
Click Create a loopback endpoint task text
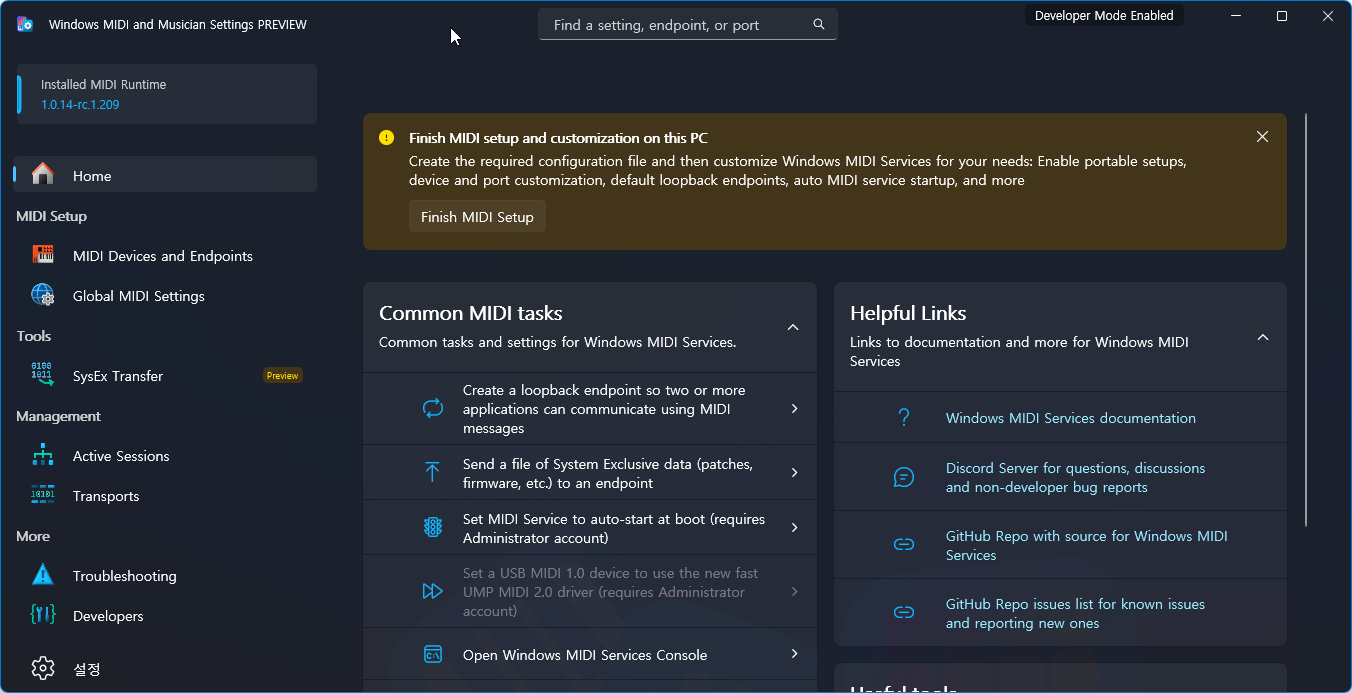coord(603,409)
